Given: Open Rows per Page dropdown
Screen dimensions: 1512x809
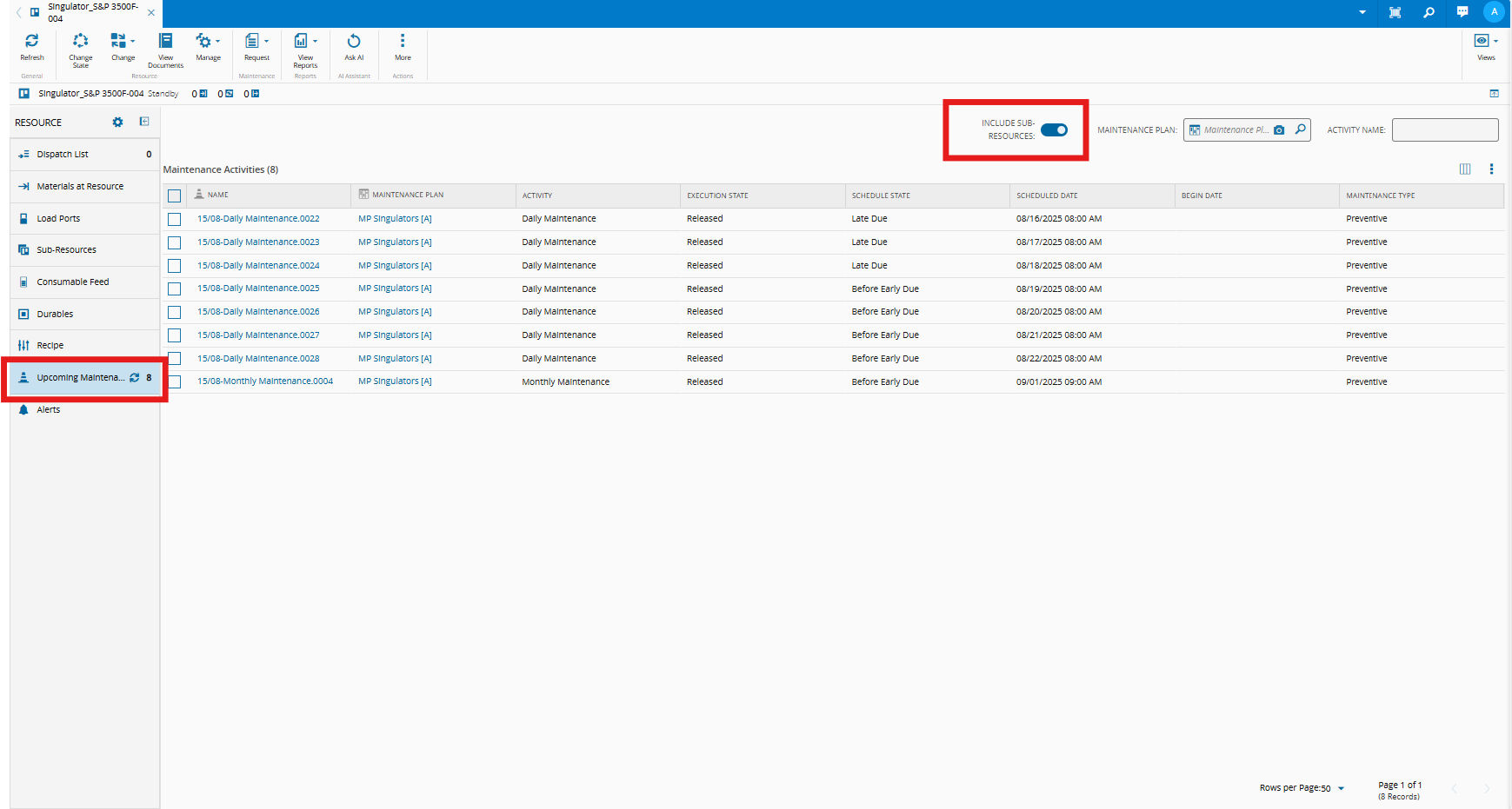Looking at the screenshot, I should 1341,788.
